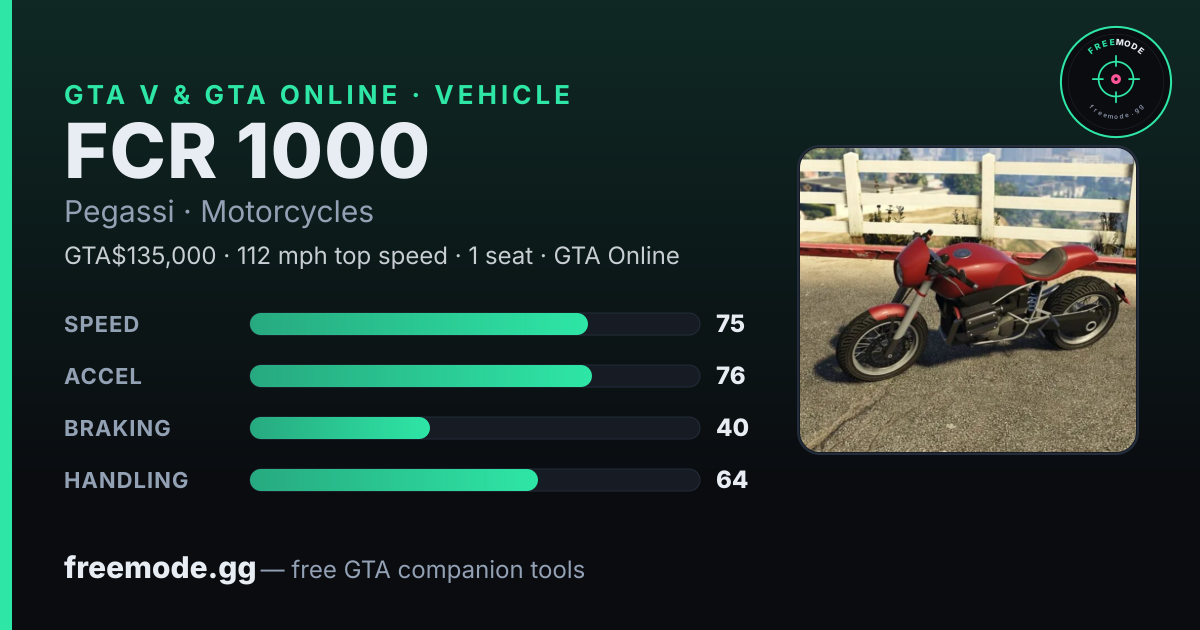This screenshot has height=630, width=1200.
Task: Click the ACCEL label
Action: point(103,376)
